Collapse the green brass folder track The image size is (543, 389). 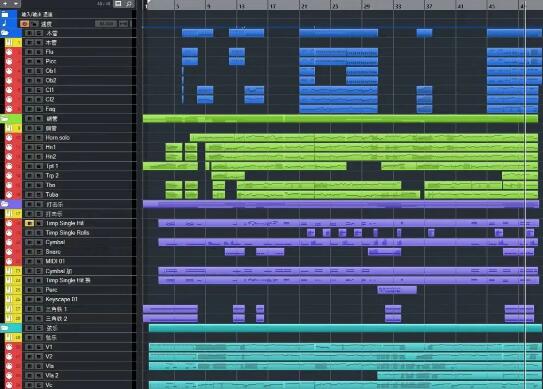[x=5, y=119]
